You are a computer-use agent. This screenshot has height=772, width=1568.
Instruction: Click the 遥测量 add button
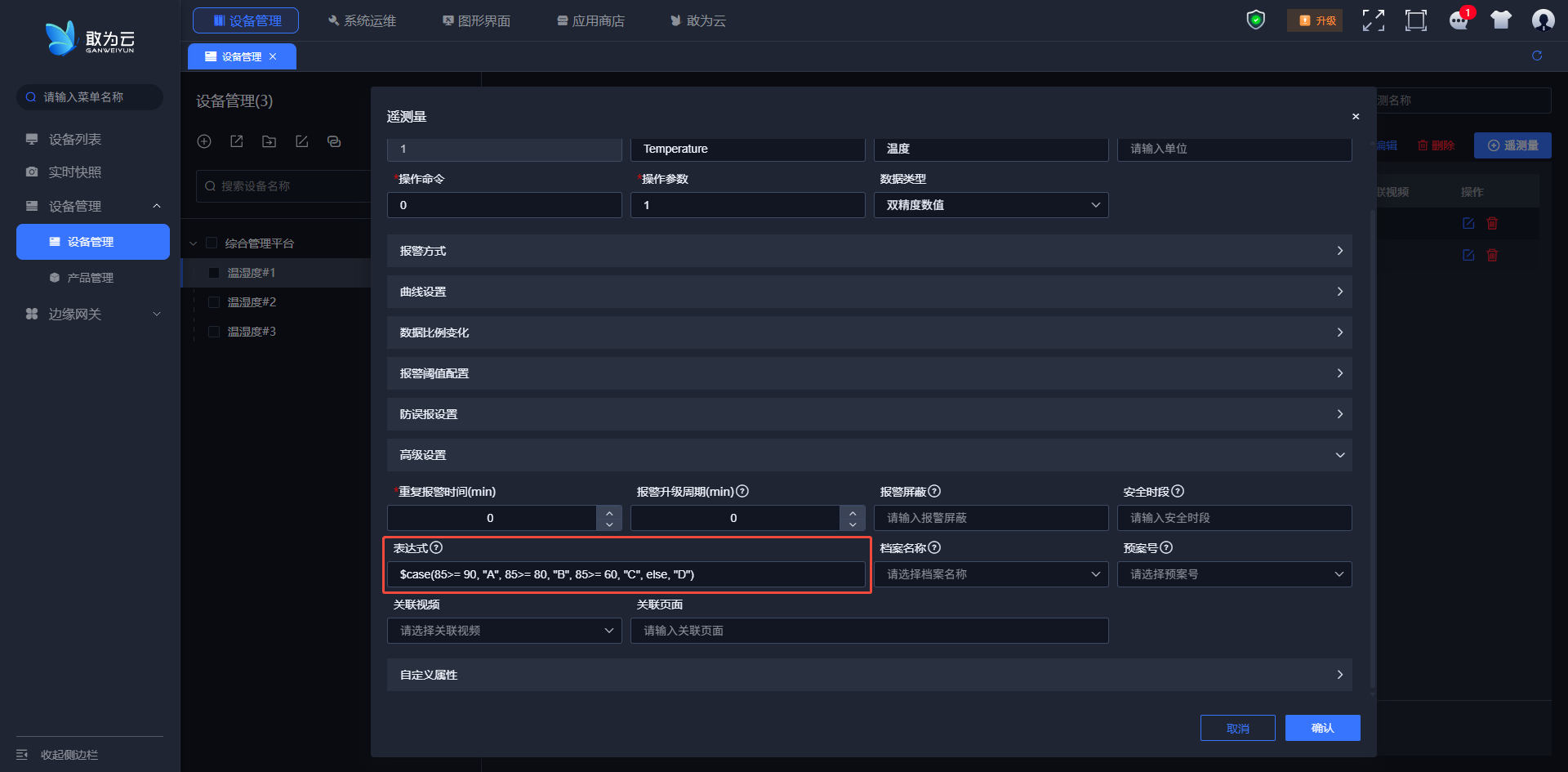pyautogui.click(x=1512, y=145)
